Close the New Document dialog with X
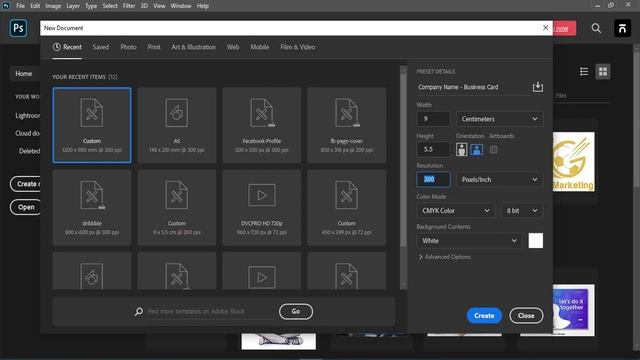This screenshot has height=360, width=640. 545,28
